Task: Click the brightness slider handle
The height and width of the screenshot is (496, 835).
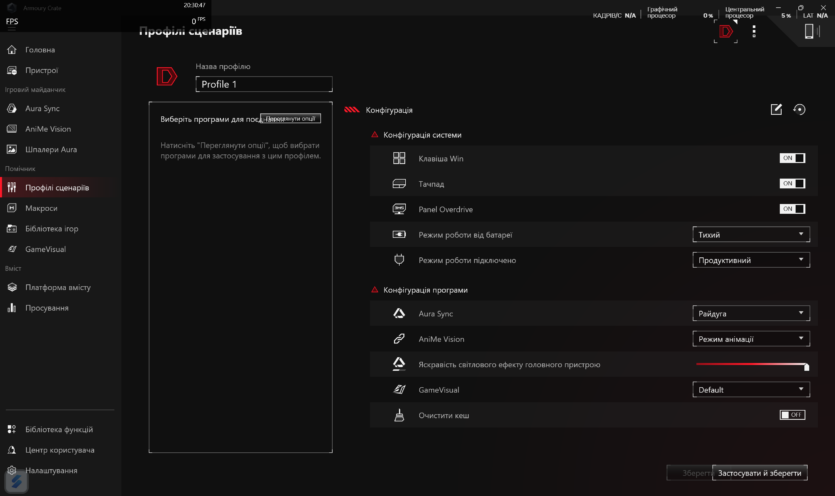Action: click(x=806, y=367)
